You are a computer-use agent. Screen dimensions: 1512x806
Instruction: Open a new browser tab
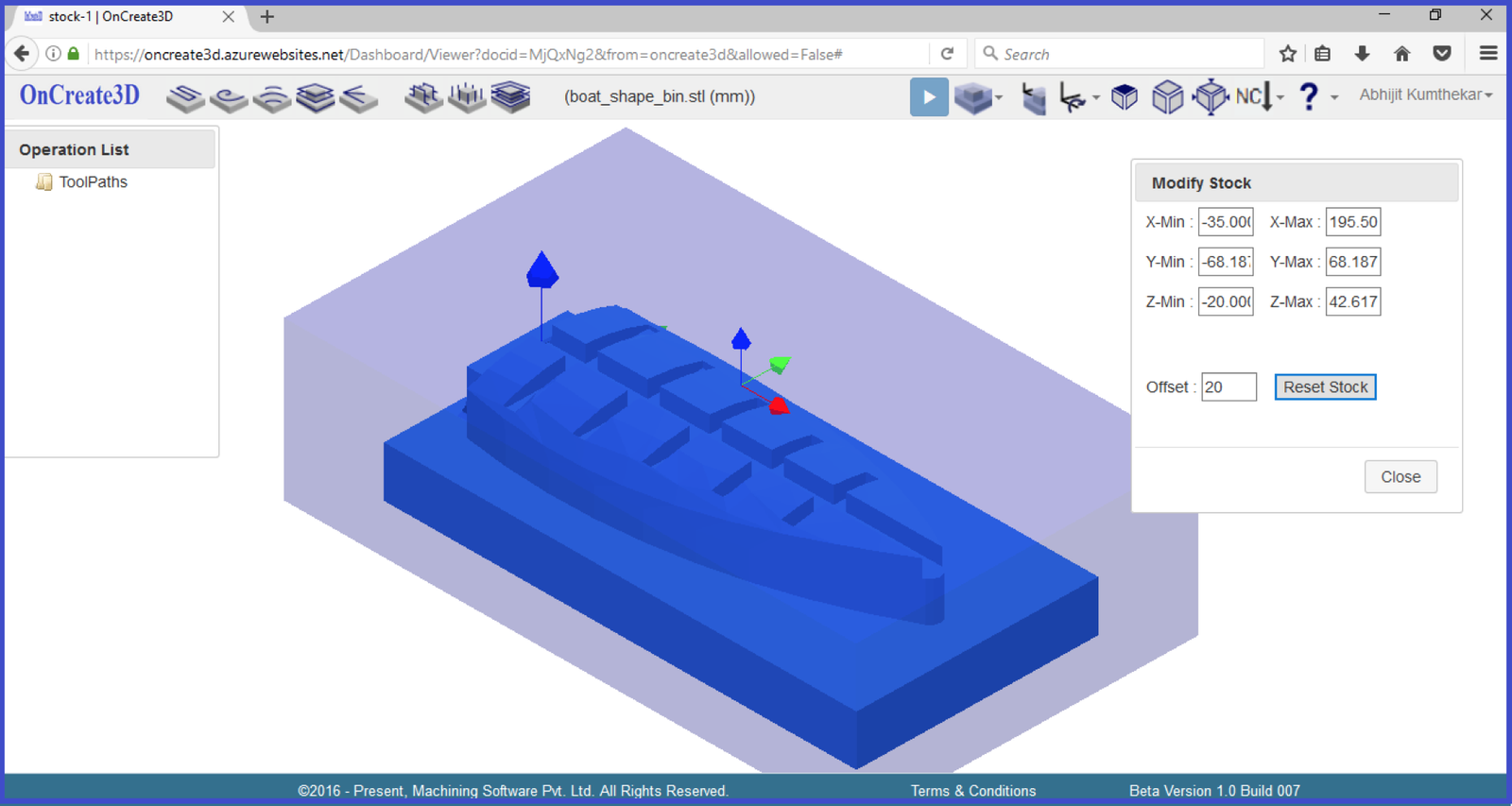(267, 17)
